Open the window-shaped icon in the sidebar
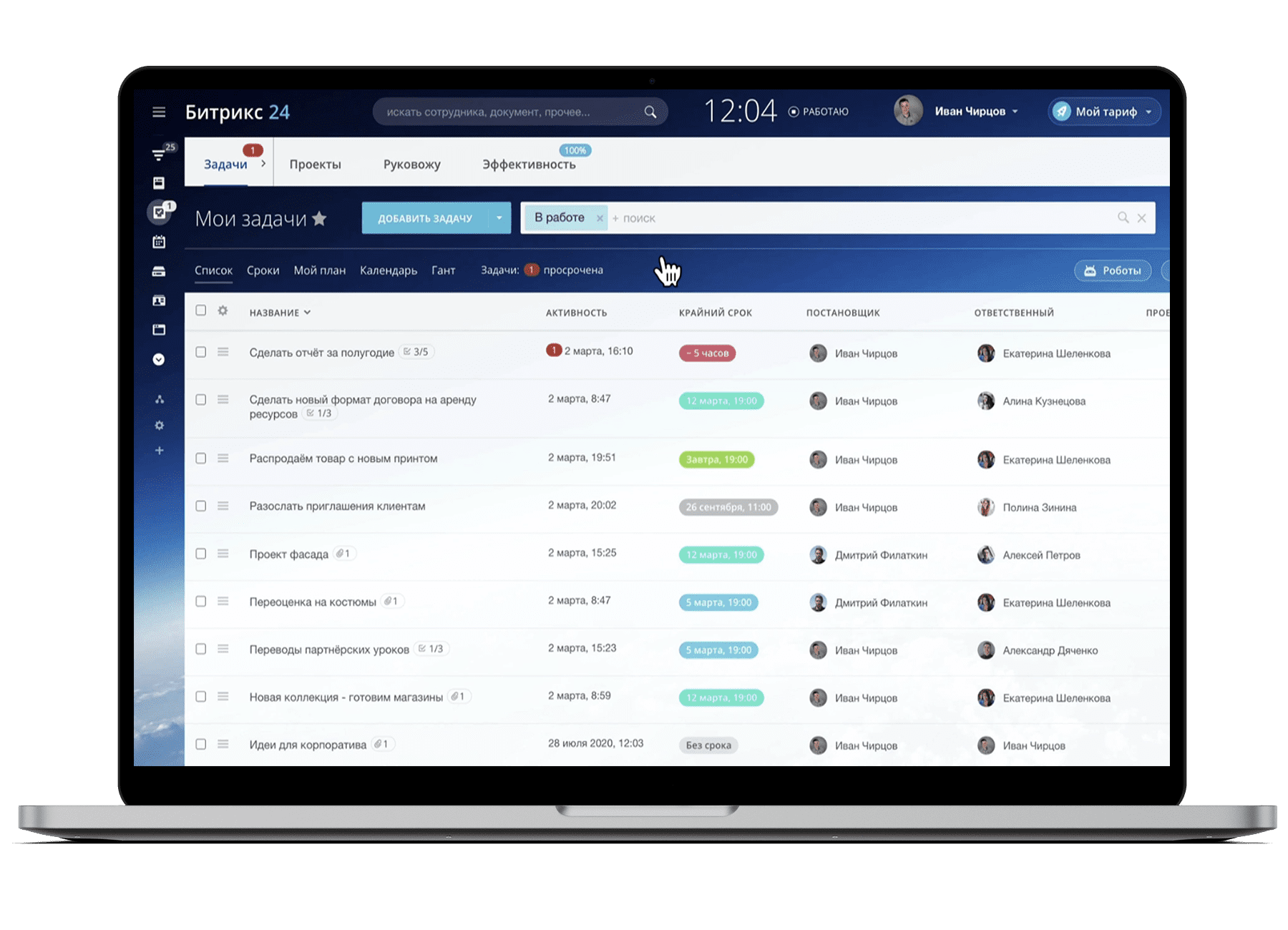This screenshot has width=1288, height=930. click(x=159, y=330)
